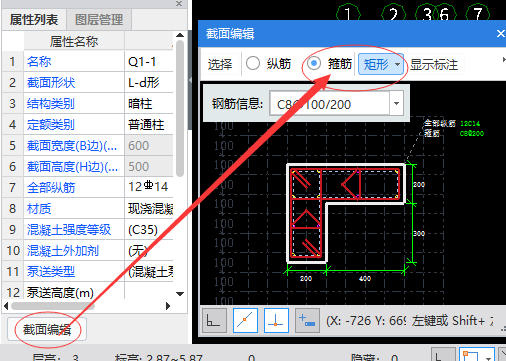506x361 pixels.
Task: Click the 泵送类型 property label
Action: pos(51,272)
